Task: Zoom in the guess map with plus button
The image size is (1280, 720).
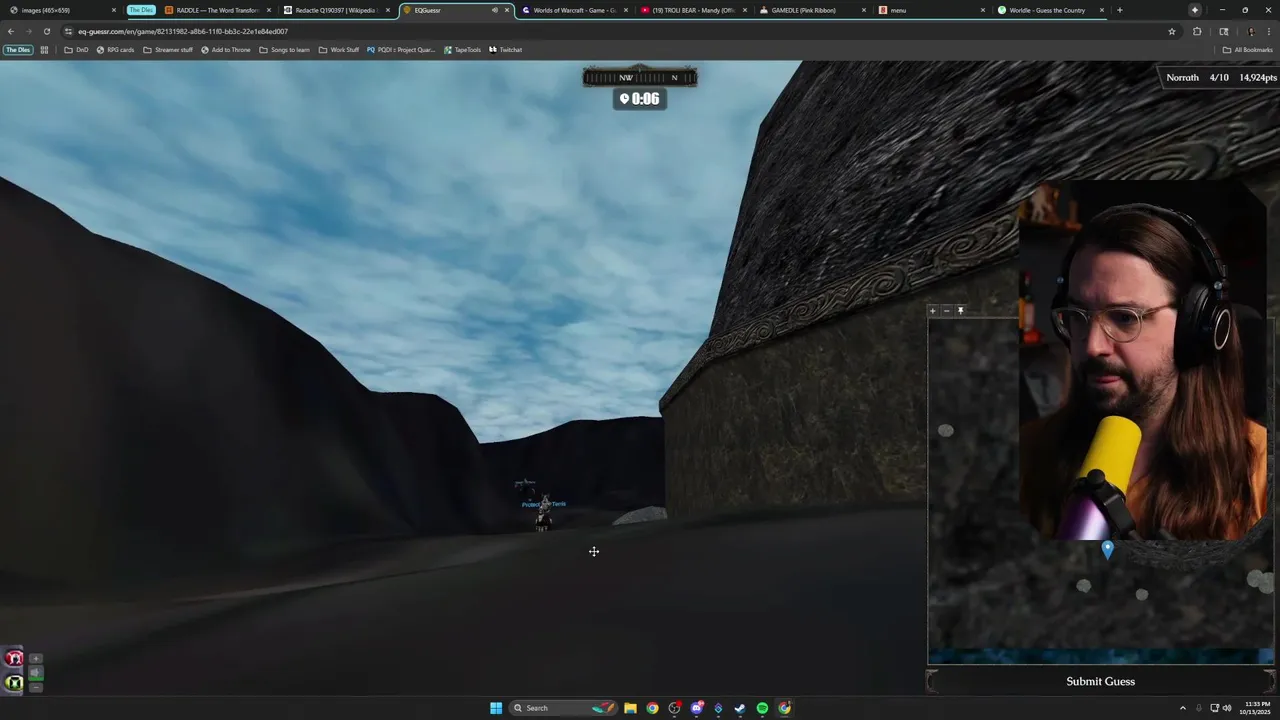Action: point(933,311)
